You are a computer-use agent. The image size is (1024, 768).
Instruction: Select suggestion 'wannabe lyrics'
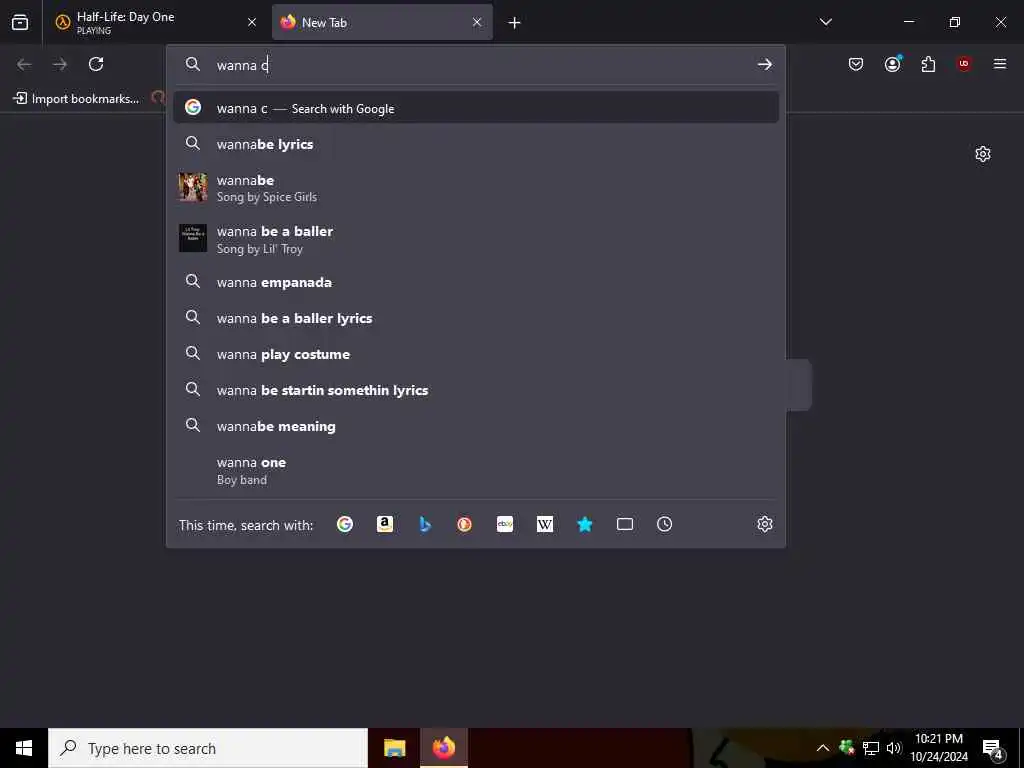tap(476, 144)
